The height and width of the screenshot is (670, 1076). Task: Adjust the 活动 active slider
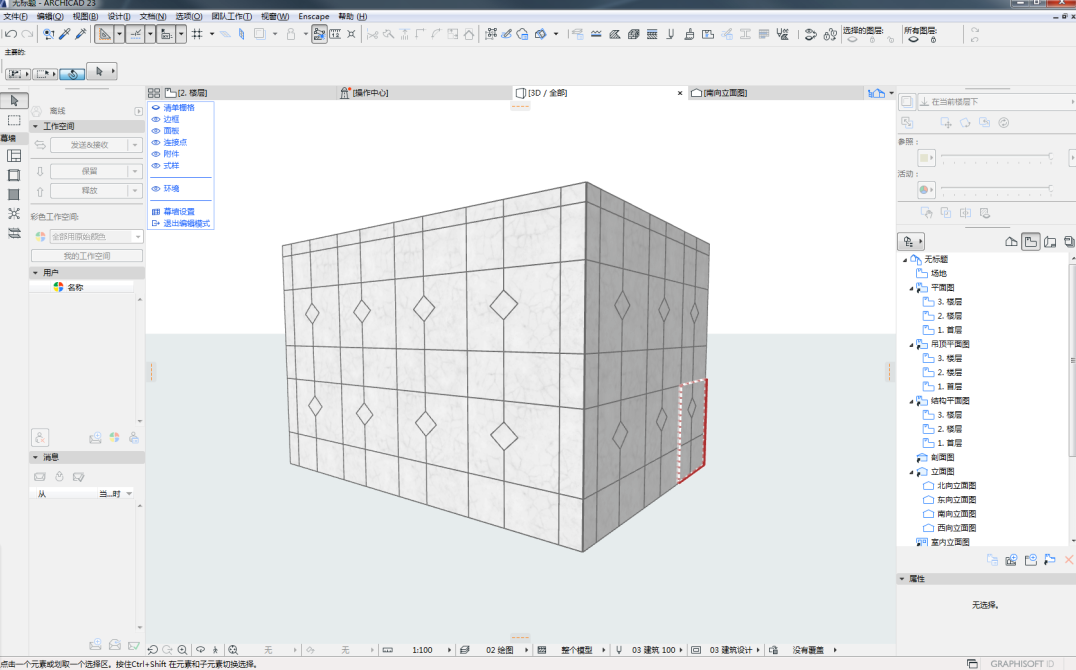[x=996, y=188]
